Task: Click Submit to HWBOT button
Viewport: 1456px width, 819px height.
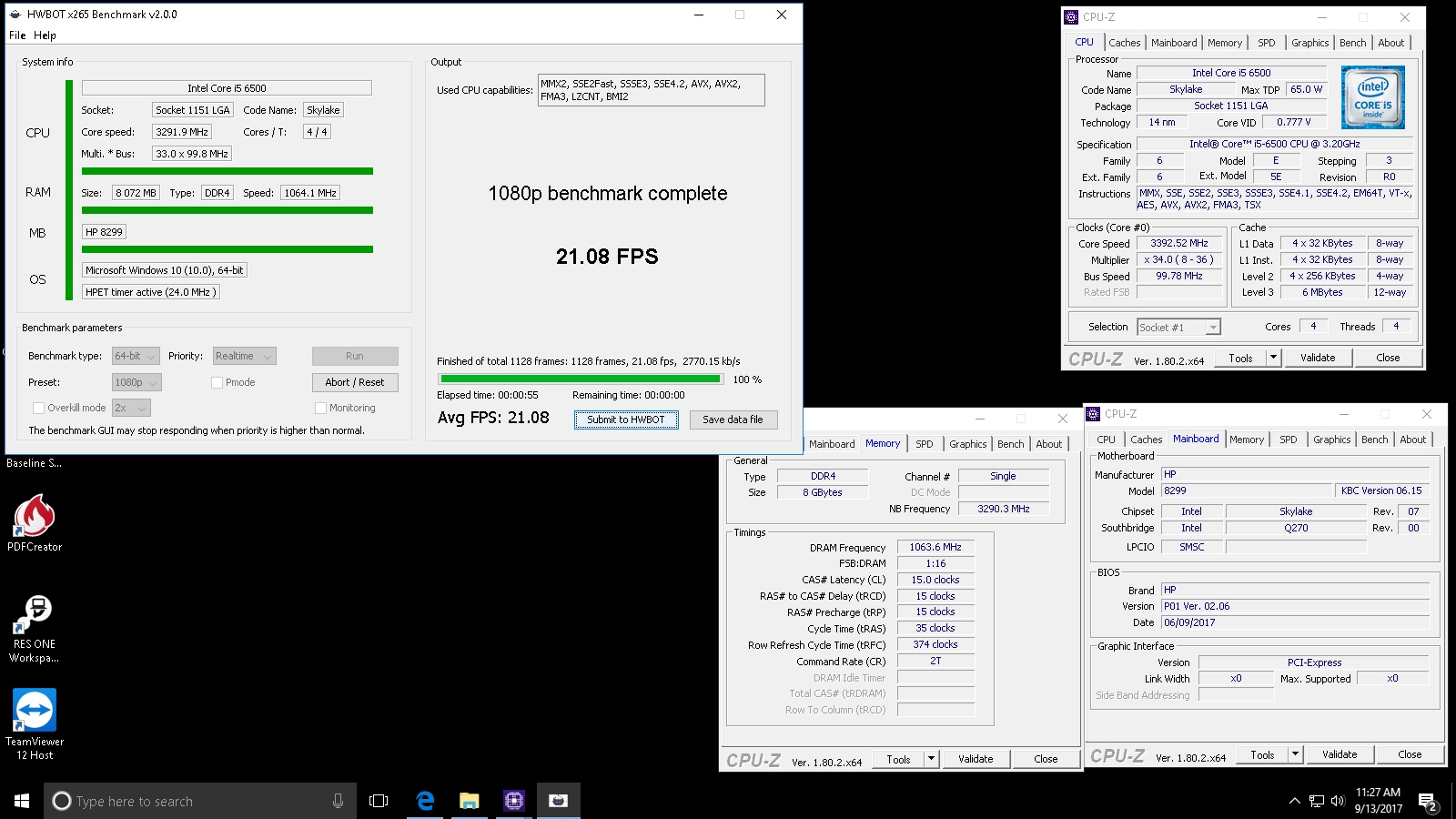Action: click(x=626, y=420)
